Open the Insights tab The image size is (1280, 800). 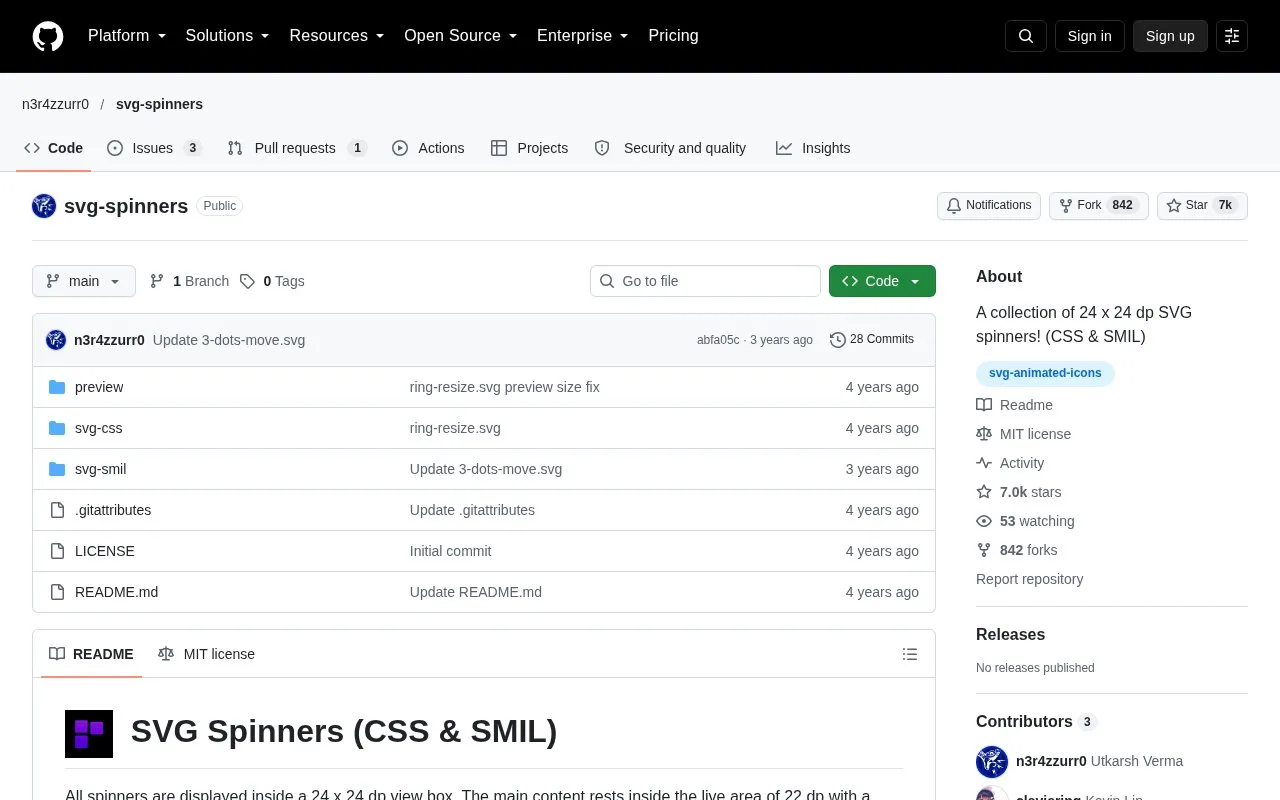(813, 148)
